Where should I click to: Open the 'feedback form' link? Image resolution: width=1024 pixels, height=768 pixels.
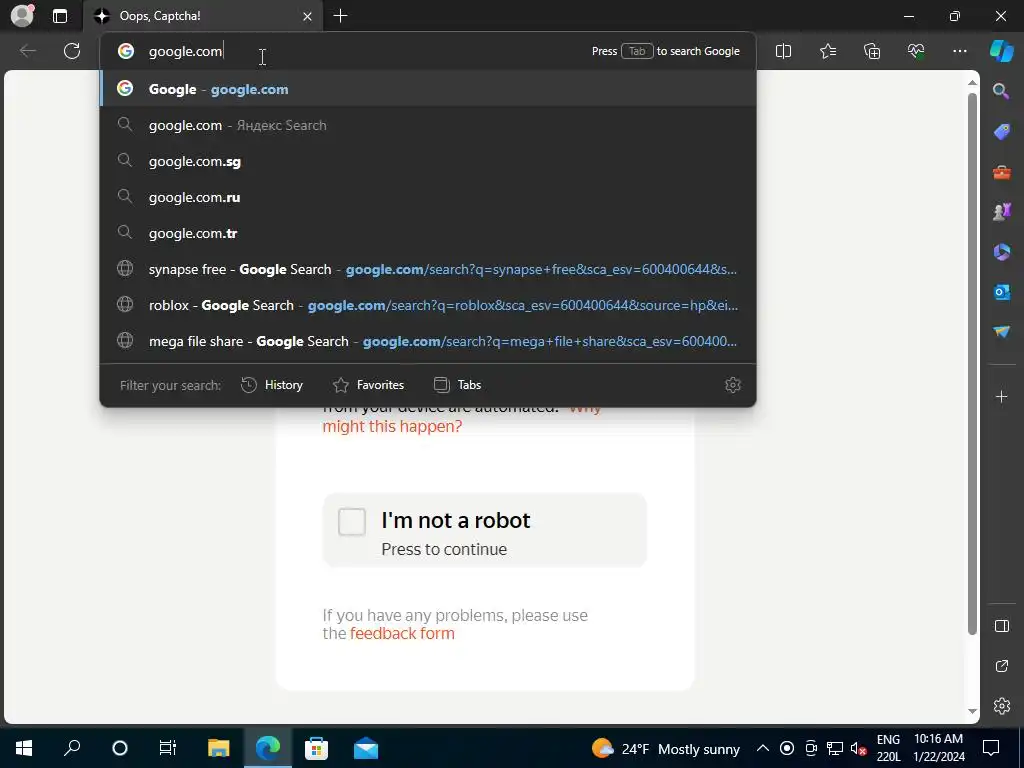pos(402,633)
